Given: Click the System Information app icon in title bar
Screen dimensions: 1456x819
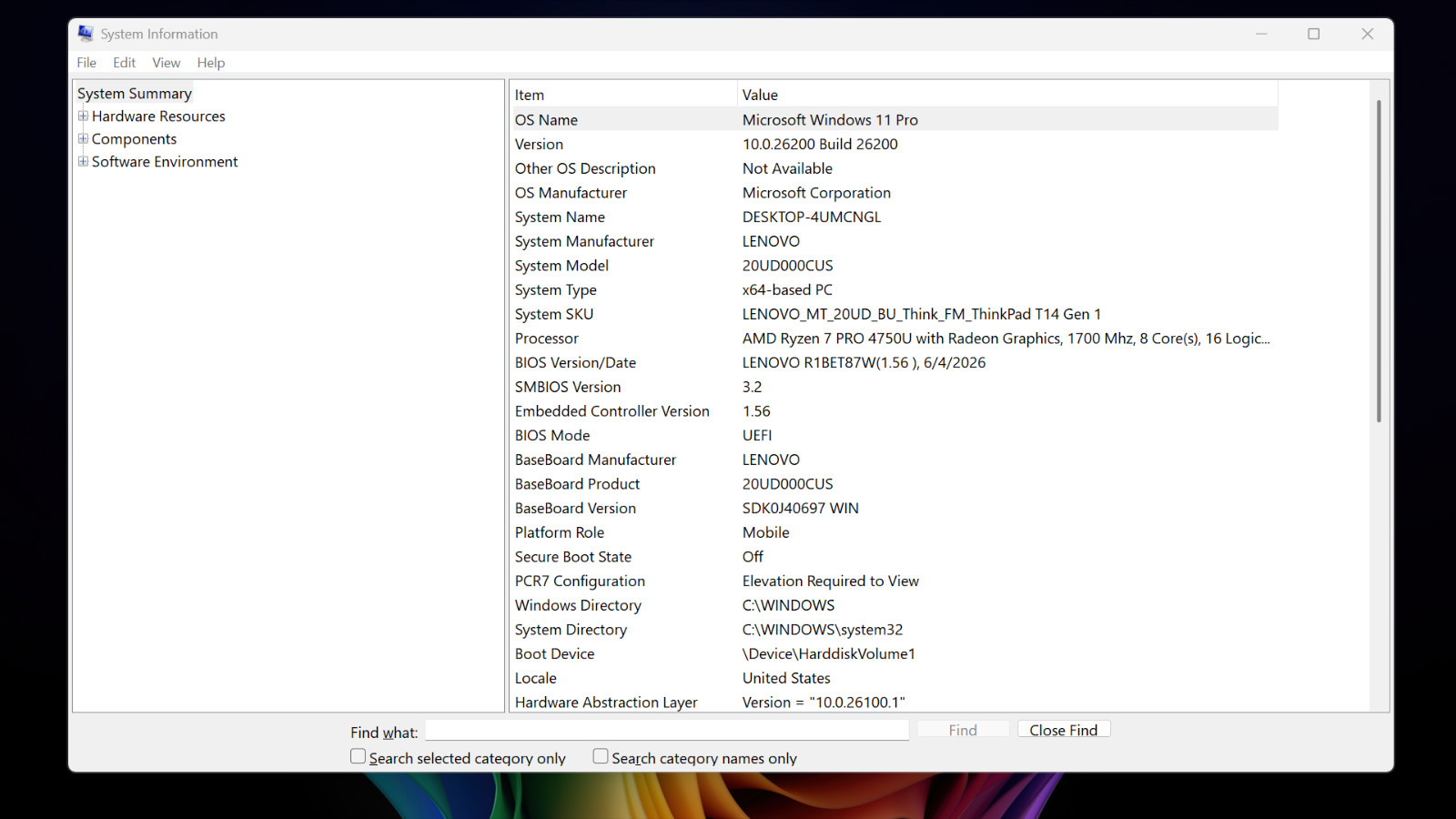Looking at the screenshot, I should [x=86, y=34].
